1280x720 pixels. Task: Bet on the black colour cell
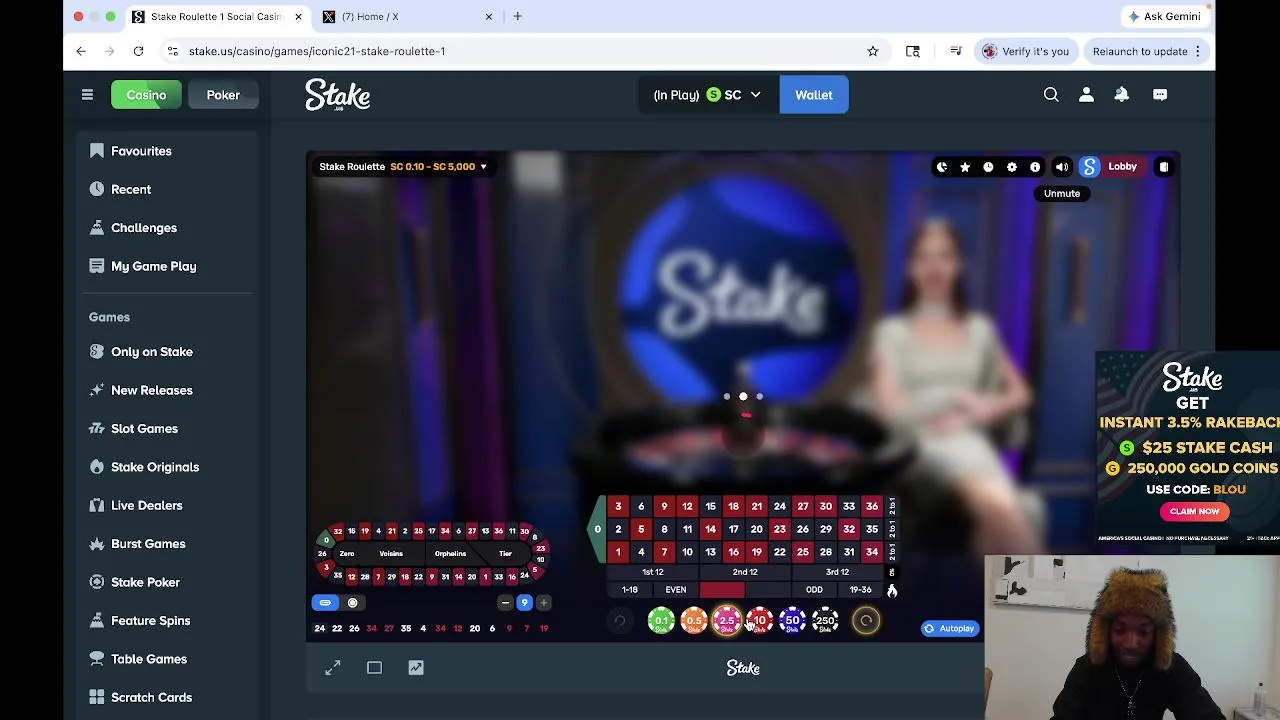768,590
